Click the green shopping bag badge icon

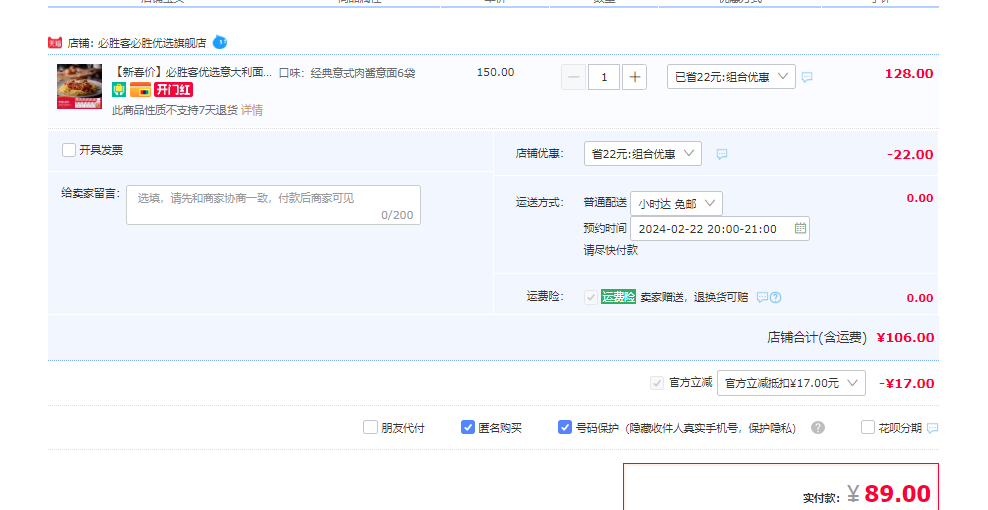tap(119, 90)
